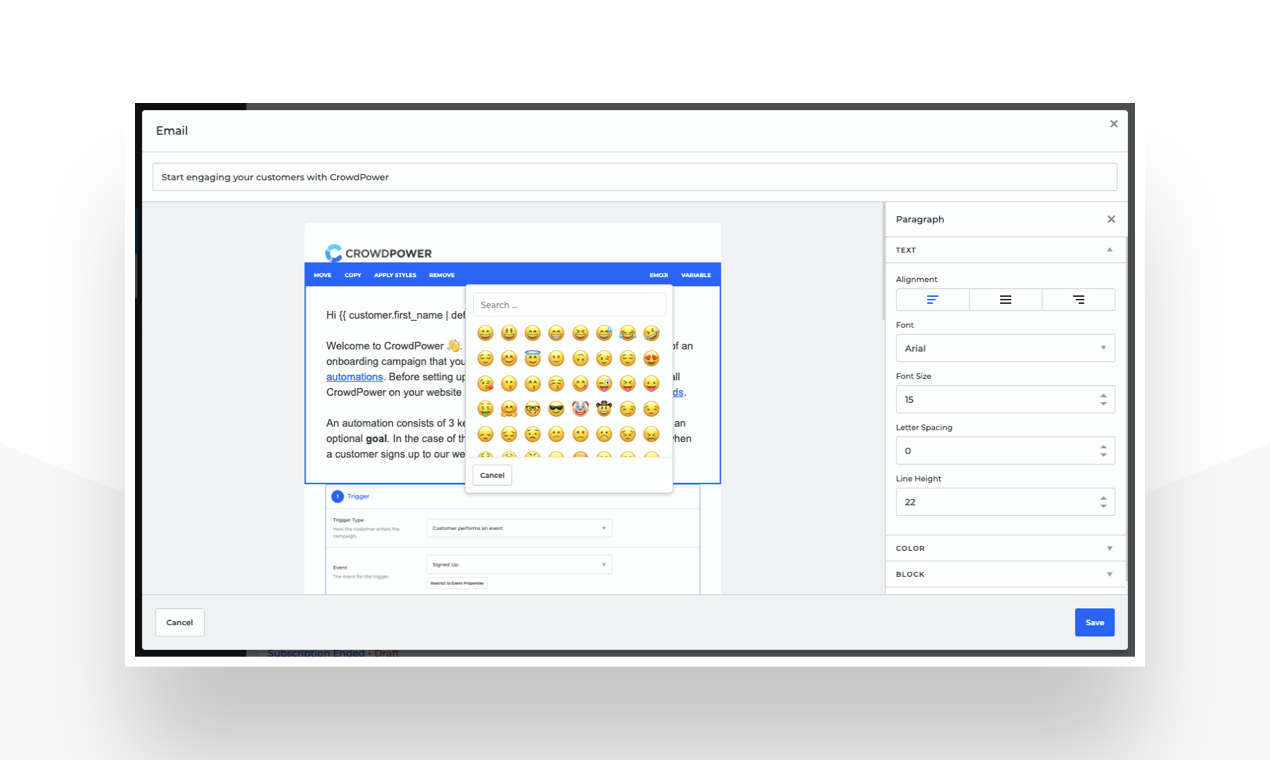
Task: Click VARIABLE in the block toolbar
Action: pyautogui.click(x=696, y=275)
